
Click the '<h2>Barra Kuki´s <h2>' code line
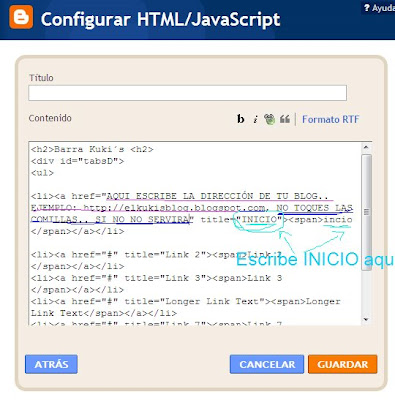pos(92,149)
